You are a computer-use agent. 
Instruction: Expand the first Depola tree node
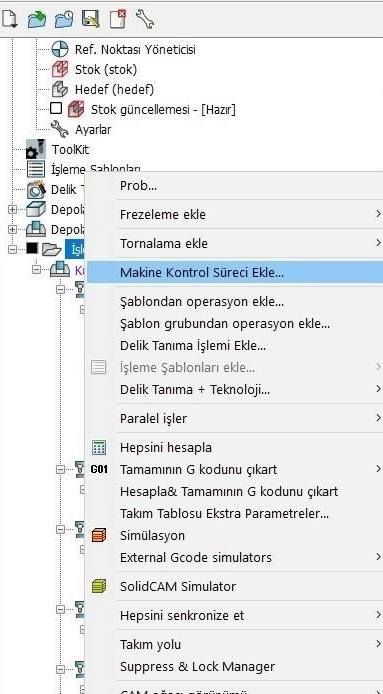tap(12, 209)
